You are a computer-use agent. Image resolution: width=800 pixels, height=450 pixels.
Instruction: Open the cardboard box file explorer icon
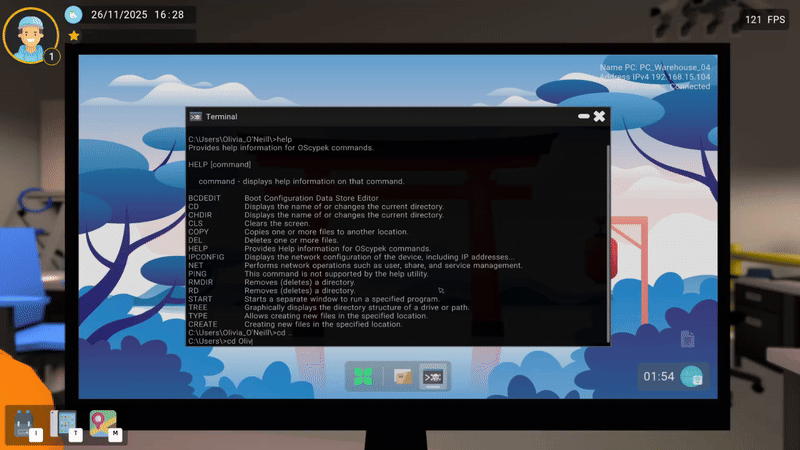click(x=403, y=377)
